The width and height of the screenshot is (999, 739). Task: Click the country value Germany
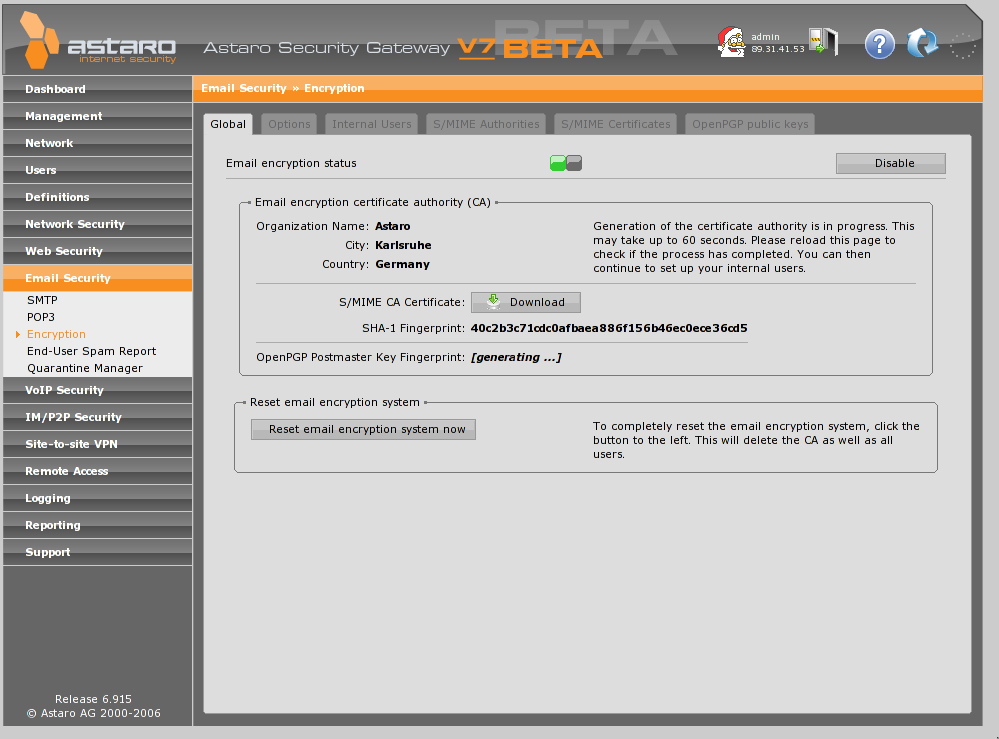[403, 264]
